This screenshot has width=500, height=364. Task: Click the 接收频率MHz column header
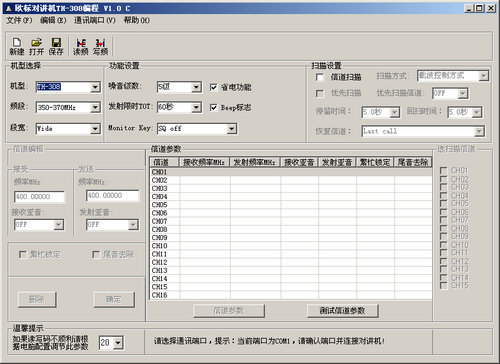pyautogui.click(x=204, y=162)
